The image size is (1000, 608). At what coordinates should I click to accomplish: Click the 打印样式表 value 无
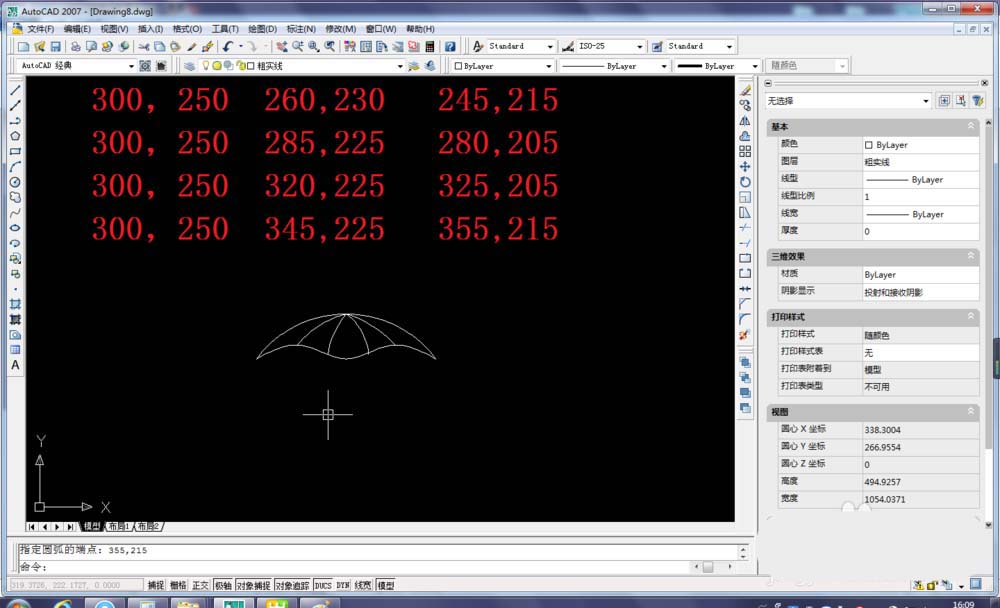pyautogui.click(x=920, y=352)
